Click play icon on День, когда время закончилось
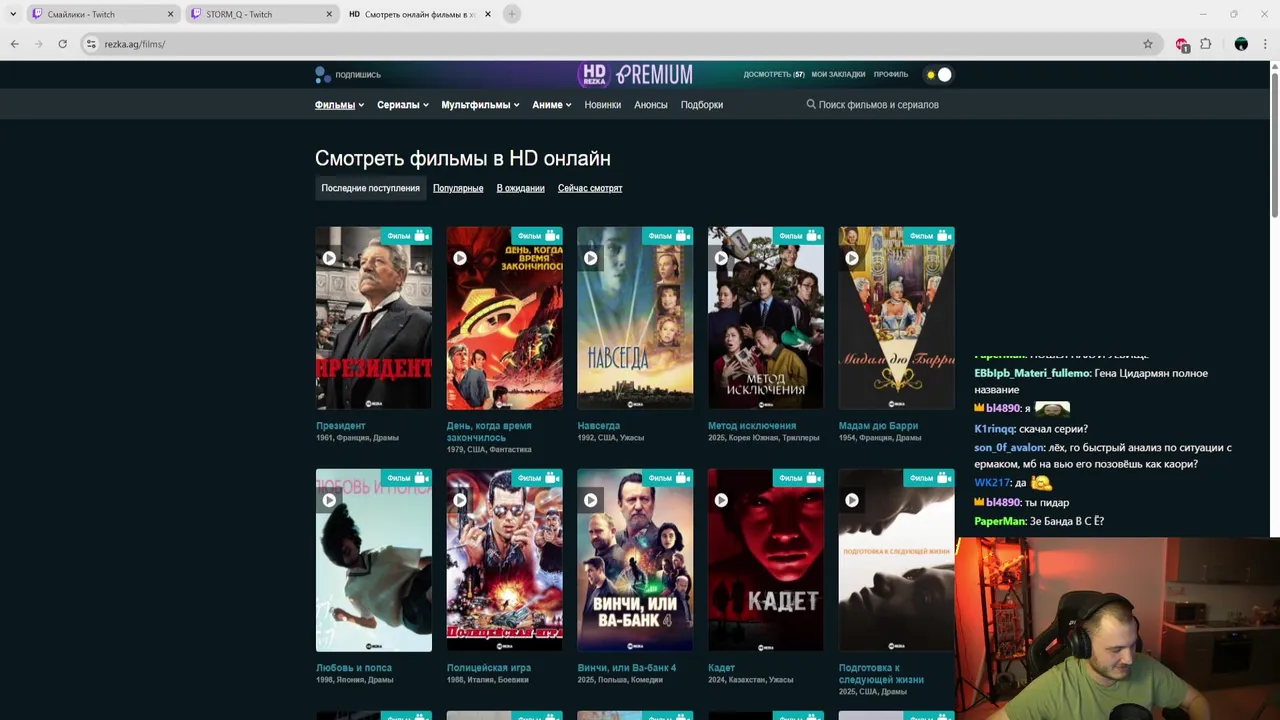 click(460, 258)
